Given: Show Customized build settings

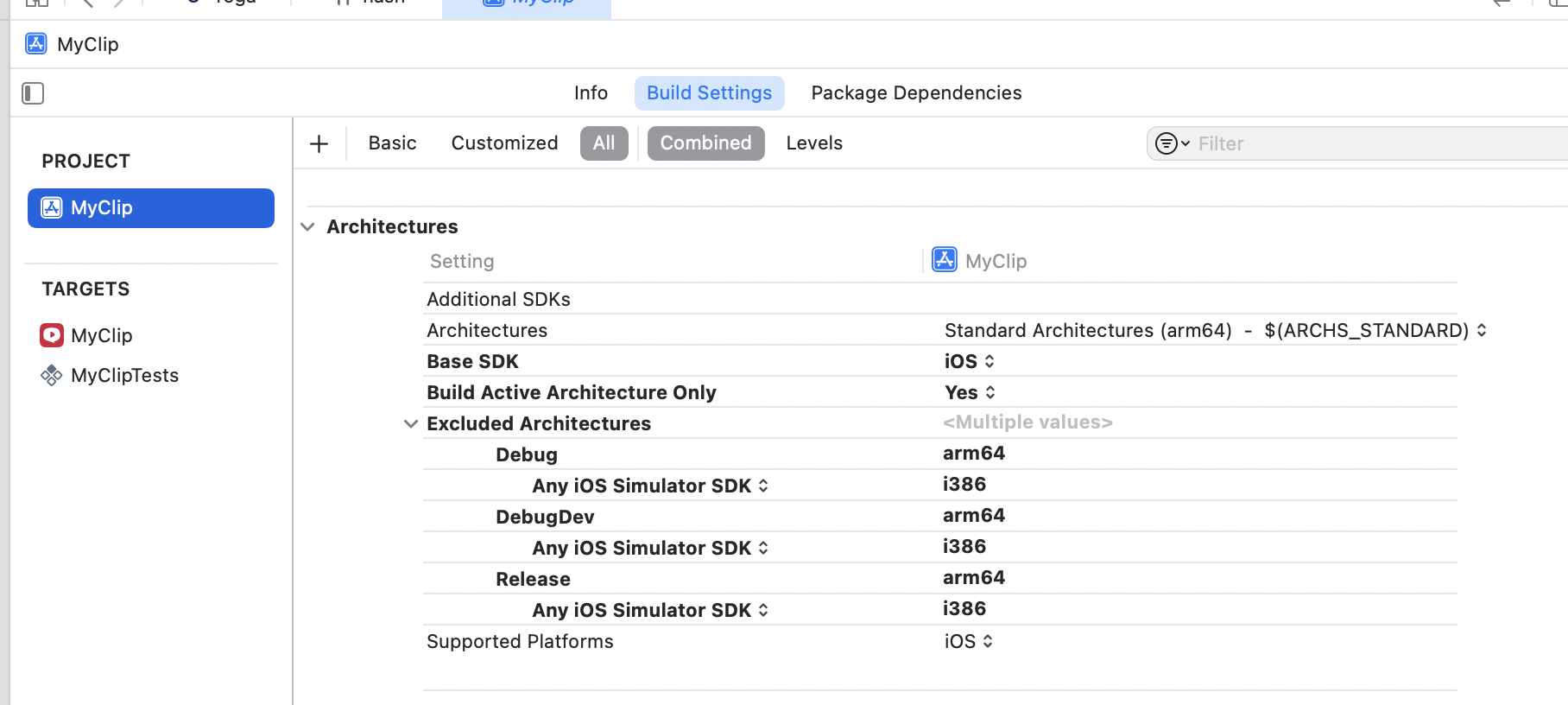Looking at the screenshot, I should [x=504, y=143].
